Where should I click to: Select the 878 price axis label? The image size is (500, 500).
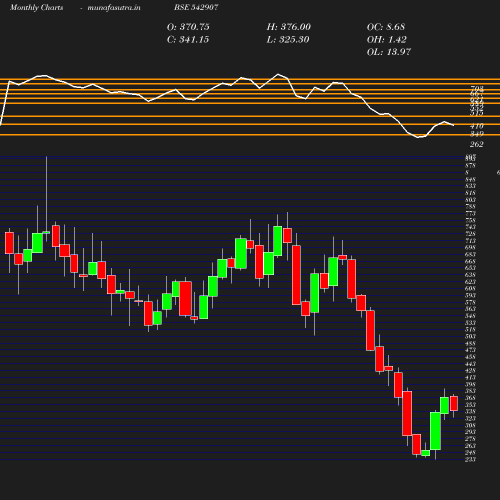click(x=470, y=166)
